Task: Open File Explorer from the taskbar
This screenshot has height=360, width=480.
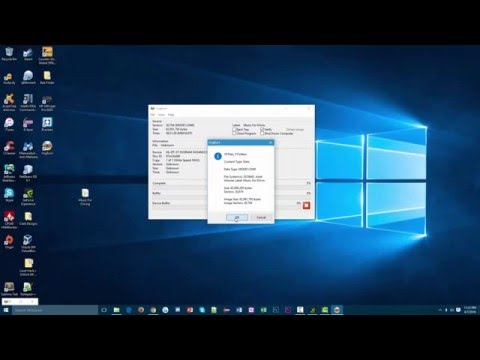Action: 116,310
